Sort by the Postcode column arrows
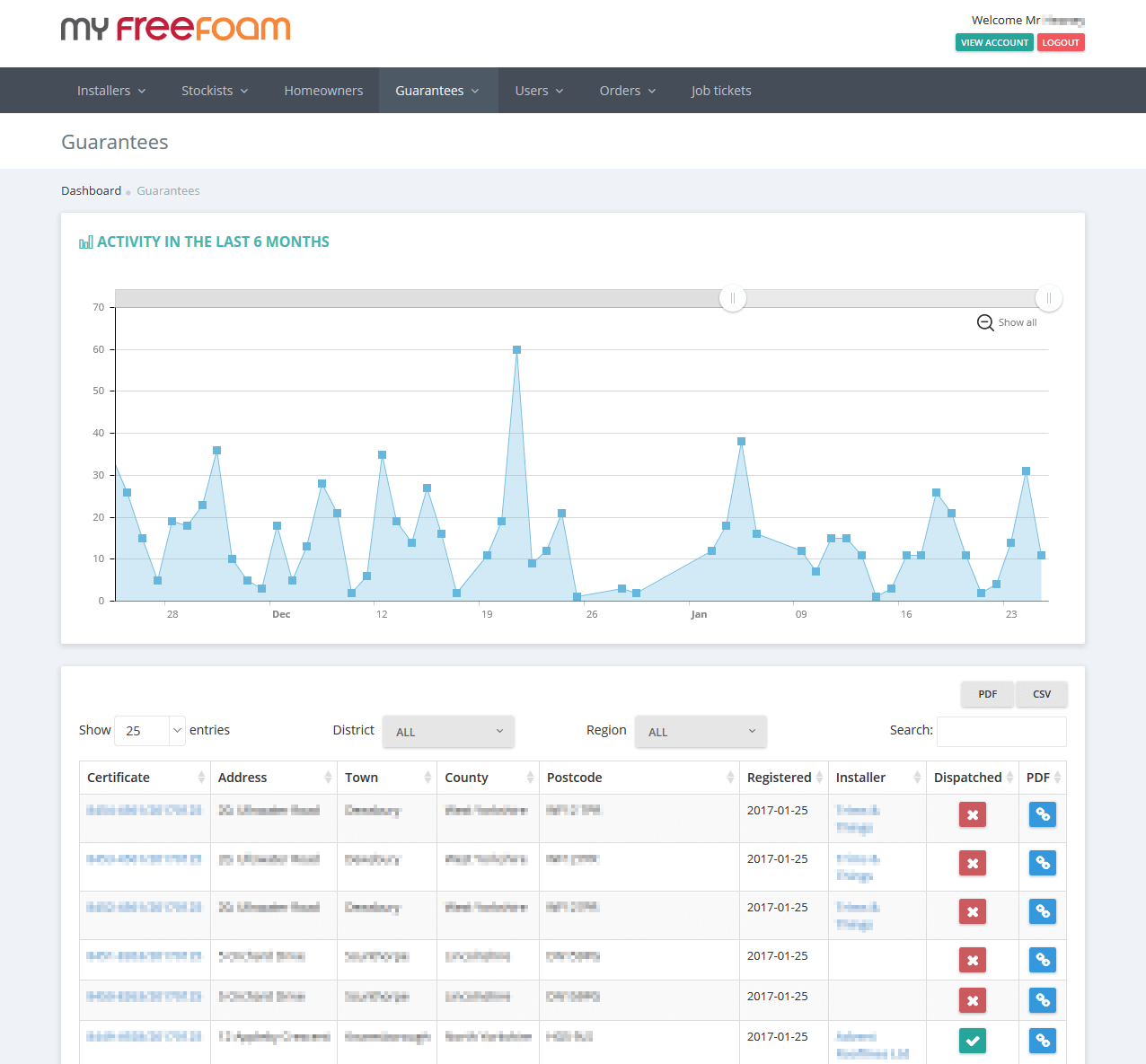The height and width of the screenshot is (1064, 1146). (730, 778)
